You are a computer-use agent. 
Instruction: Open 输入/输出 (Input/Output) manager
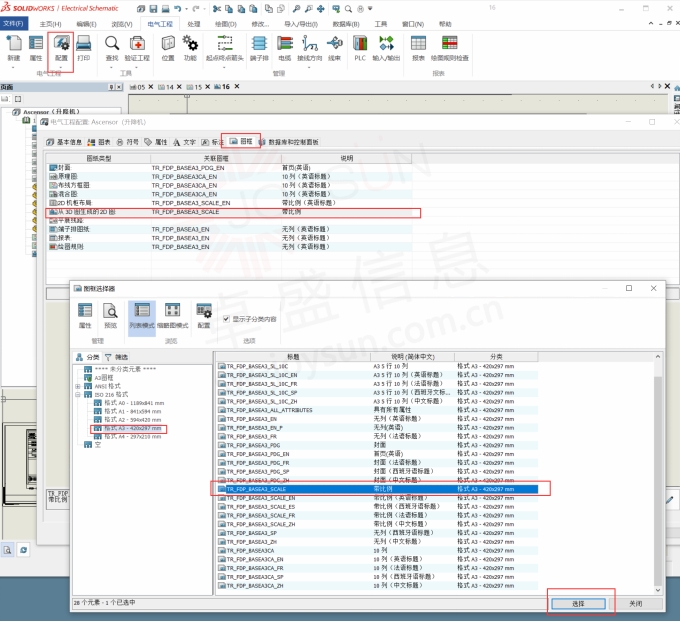click(386, 48)
